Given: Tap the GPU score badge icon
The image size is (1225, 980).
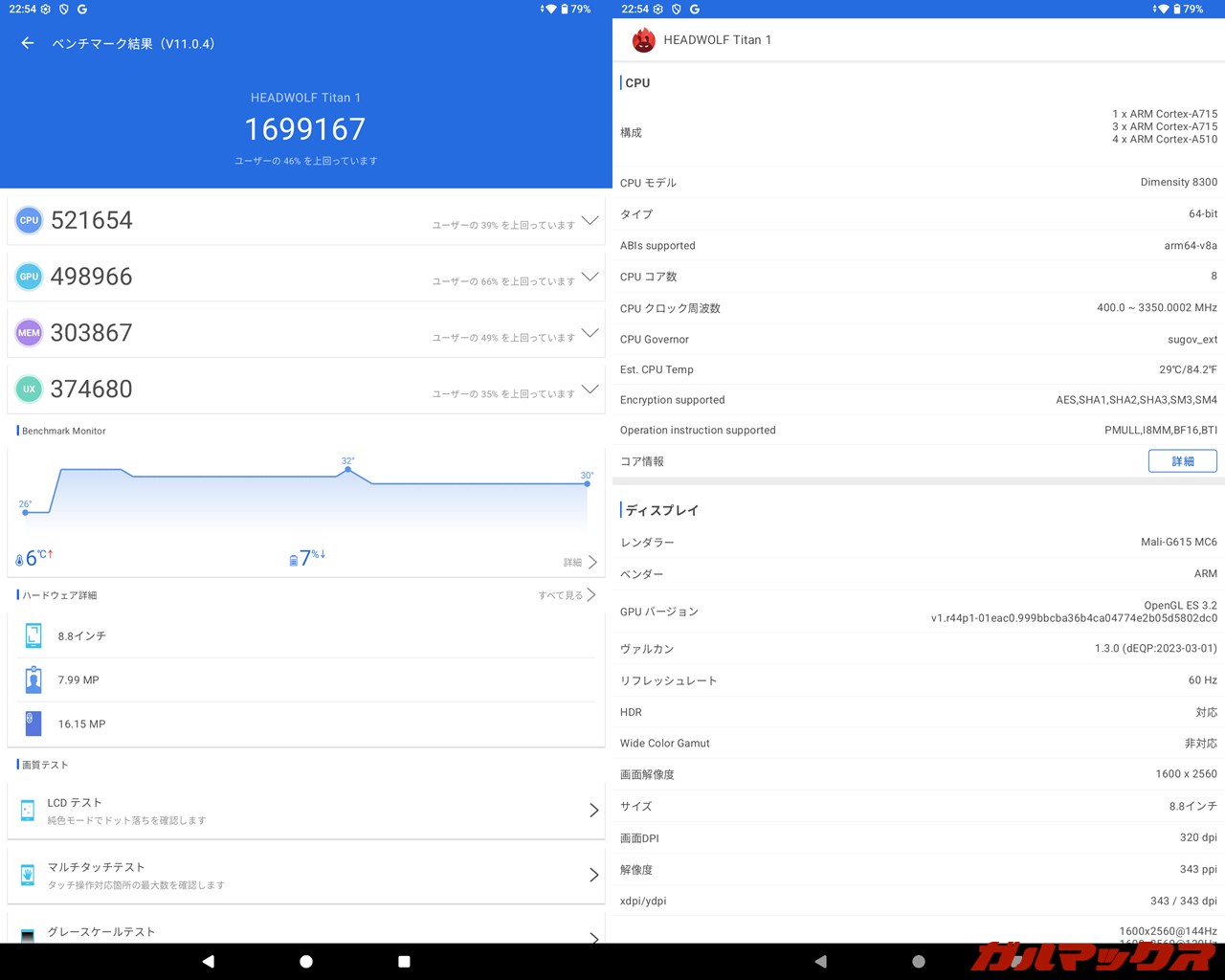Looking at the screenshot, I should coord(29,277).
